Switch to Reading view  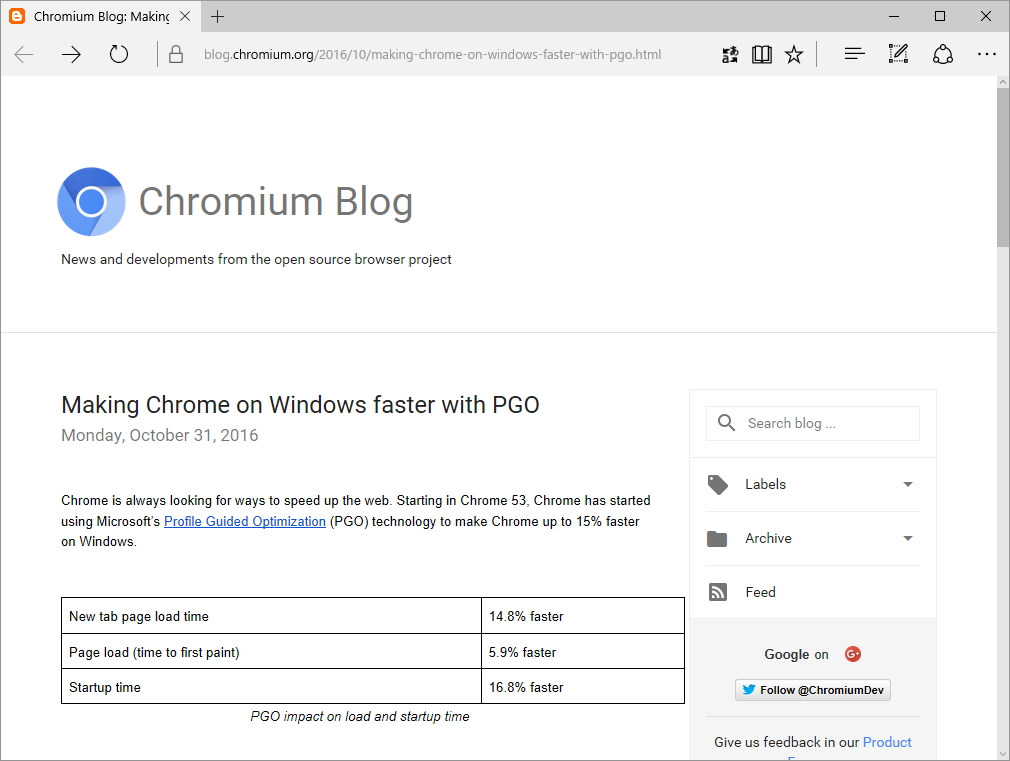pyautogui.click(x=762, y=54)
